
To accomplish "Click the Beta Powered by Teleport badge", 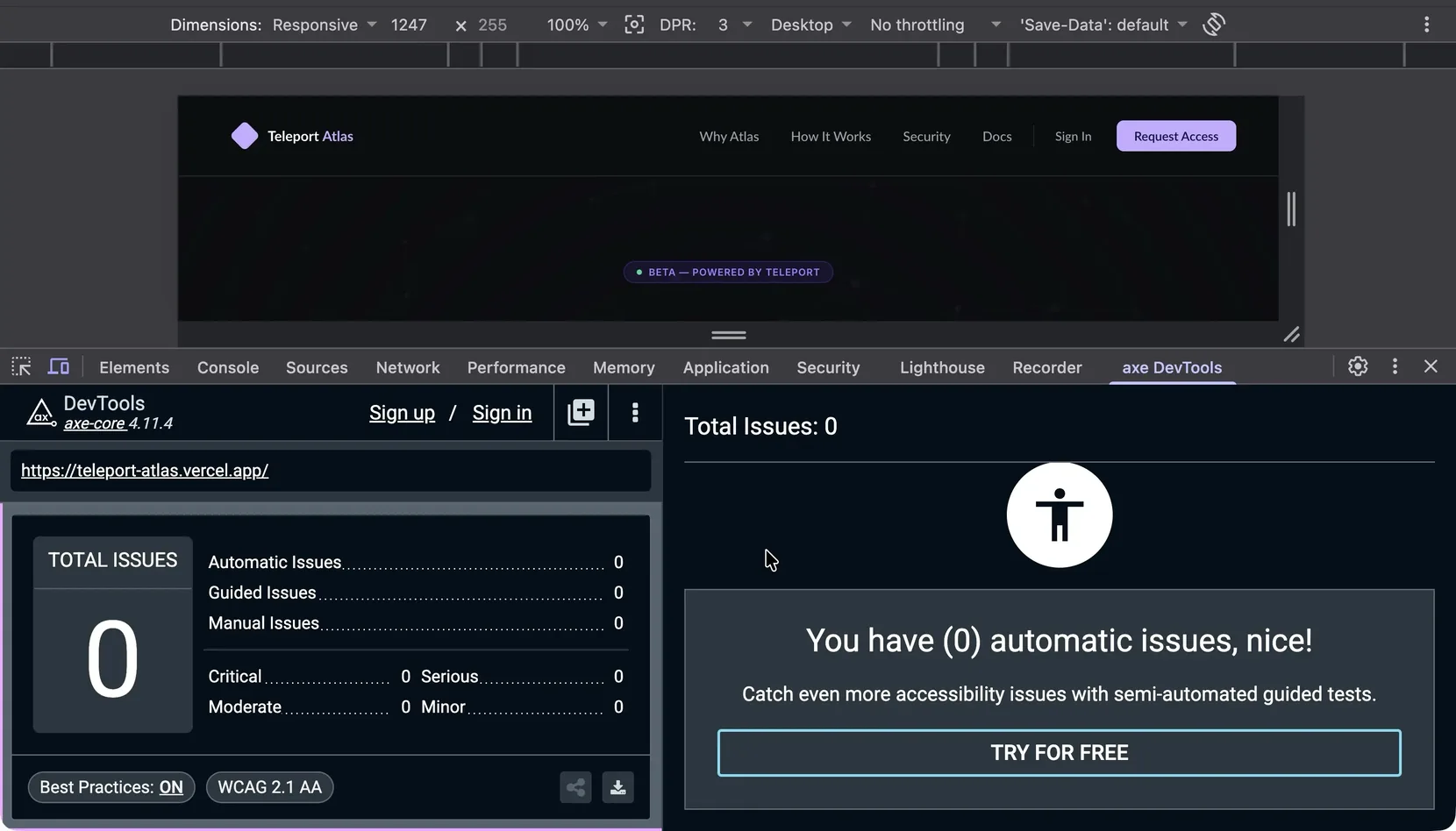I will [728, 272].
